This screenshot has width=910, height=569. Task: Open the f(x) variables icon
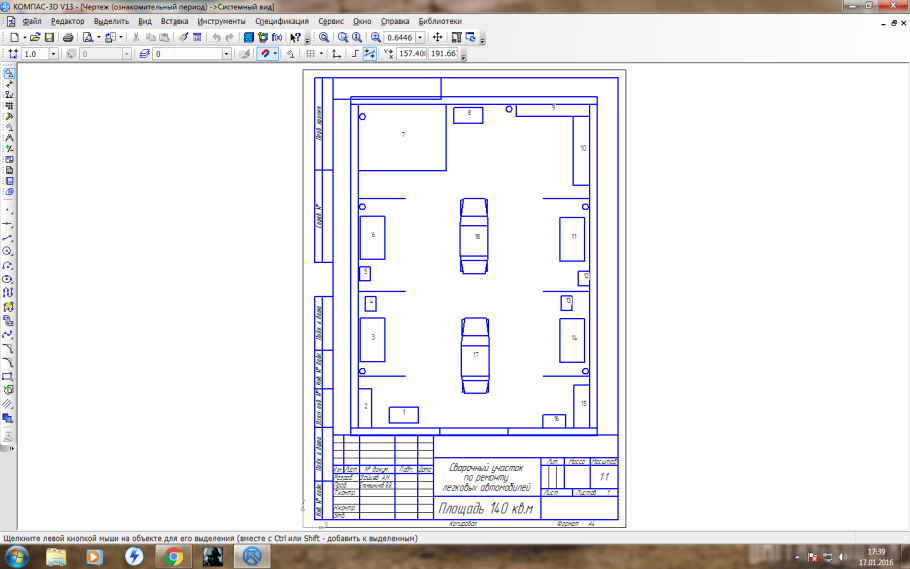[277, 38]
